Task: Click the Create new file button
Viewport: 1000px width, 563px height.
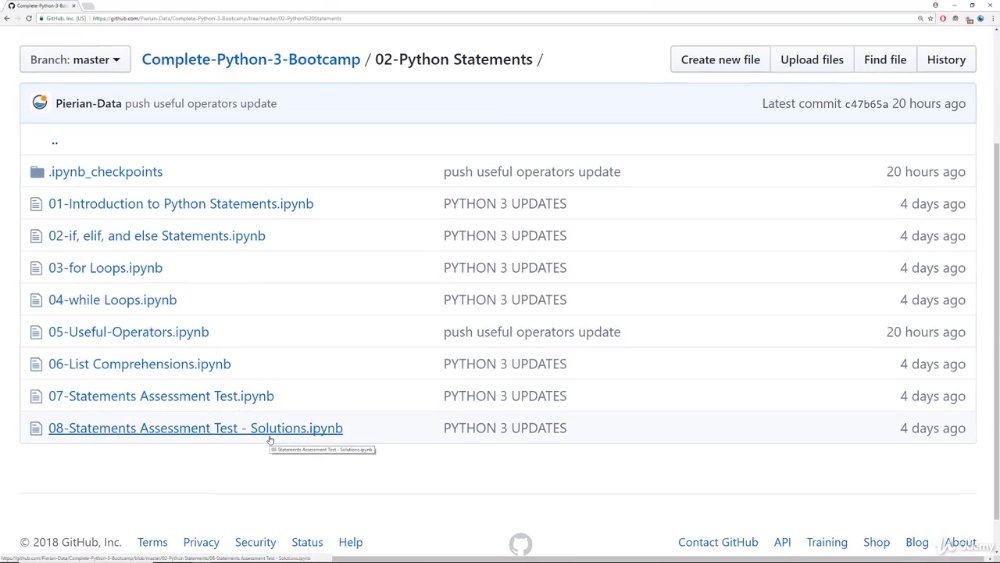Action: point(720,59)
